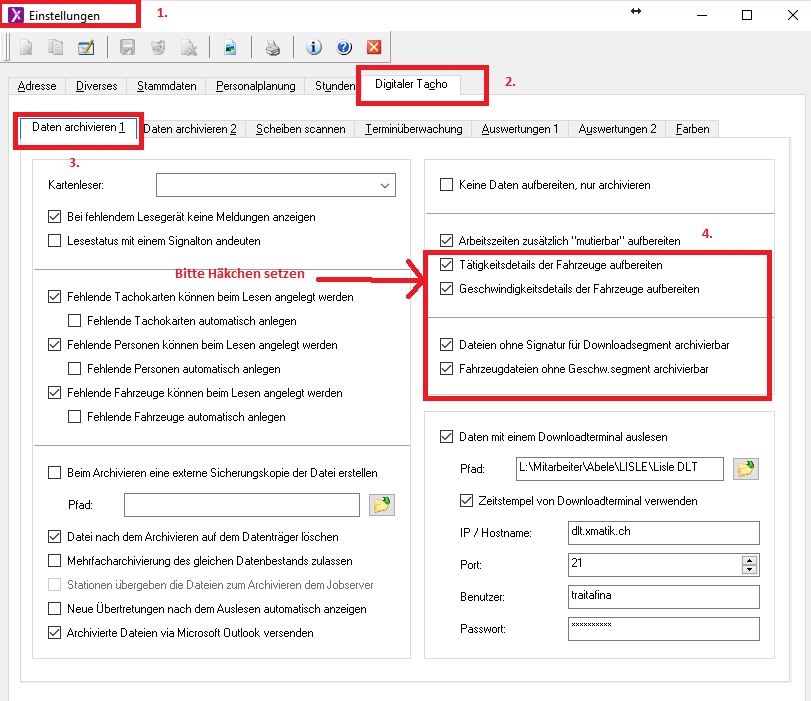Enable Tätigkeitsdetails der Fahrzeuge aufbereiten

pos(447,266)
